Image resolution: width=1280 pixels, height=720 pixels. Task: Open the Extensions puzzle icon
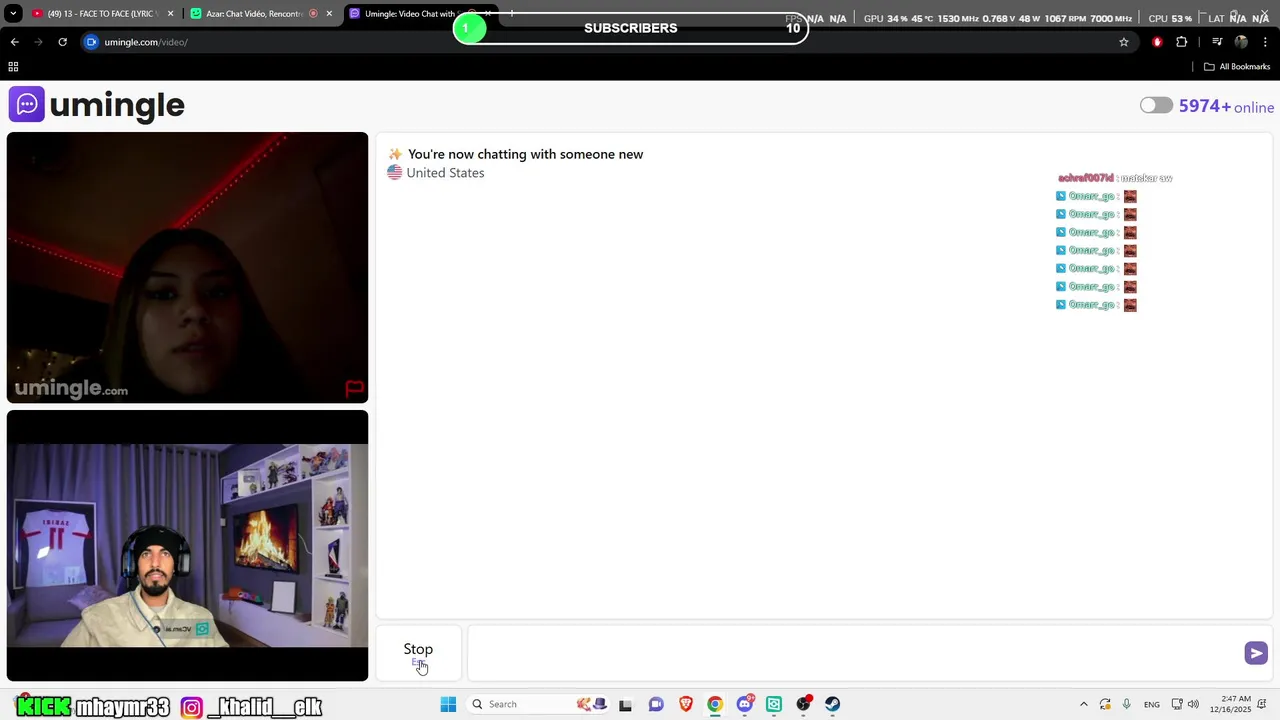point(1182,42)
